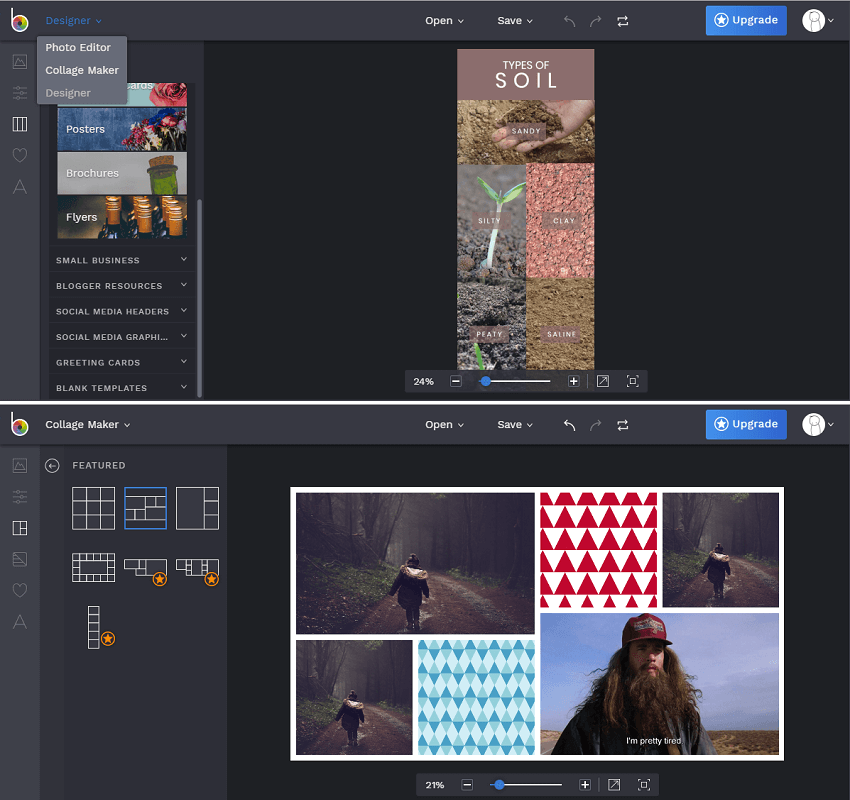This screenshot has height=800, width=850.
Task: Click the fit-to-screen icon in the 21% zoom bar
Action: [x=614, y=785]
